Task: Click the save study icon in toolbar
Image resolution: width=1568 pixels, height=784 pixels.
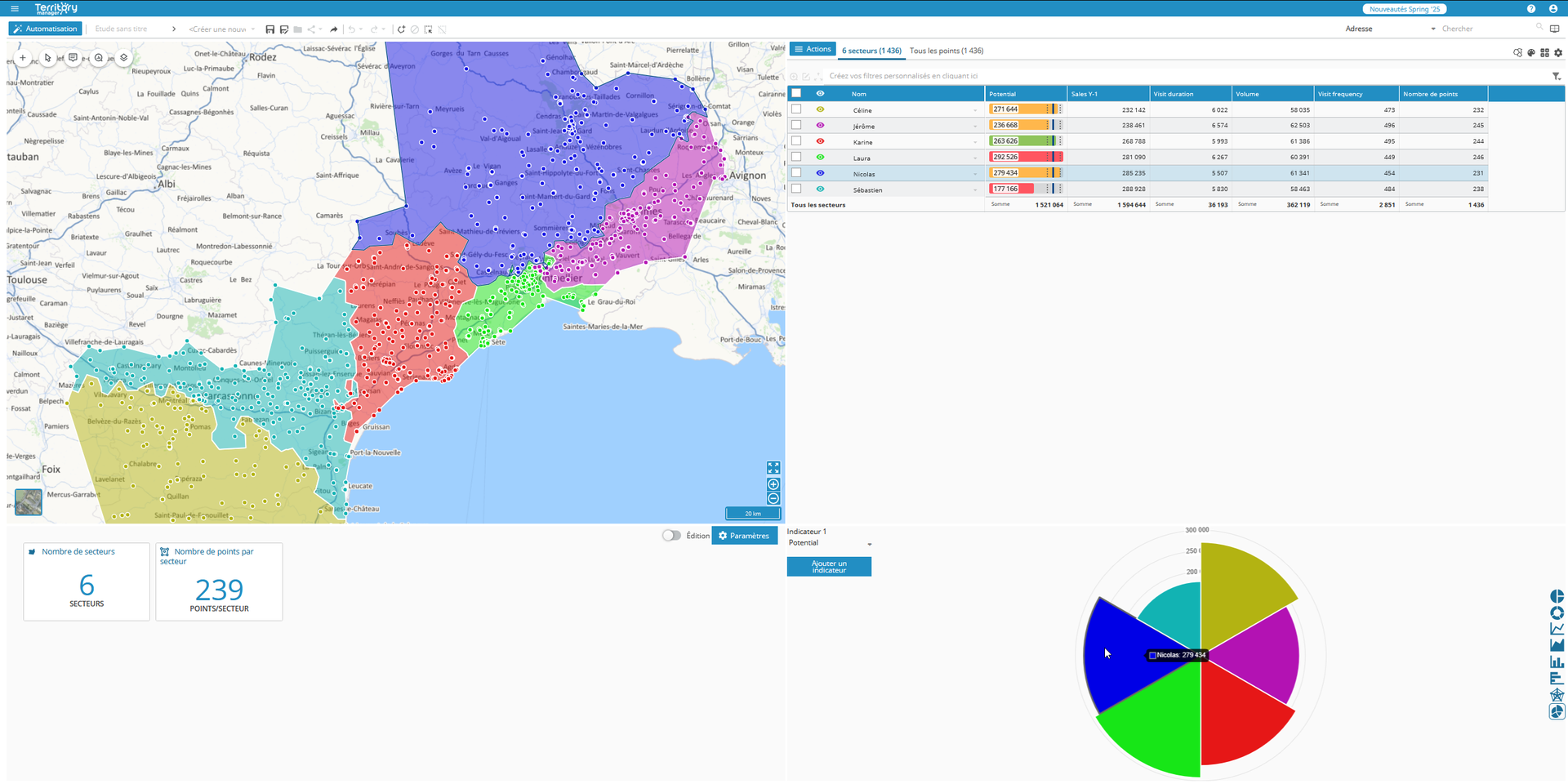Action: click(x=270, y=29)
